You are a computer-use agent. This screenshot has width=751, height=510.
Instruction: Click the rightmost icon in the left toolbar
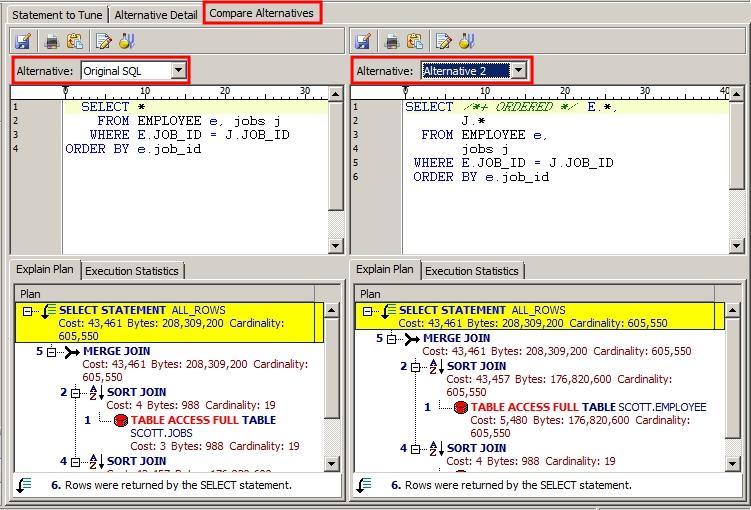pyautogui.click(x=126, y=41)
